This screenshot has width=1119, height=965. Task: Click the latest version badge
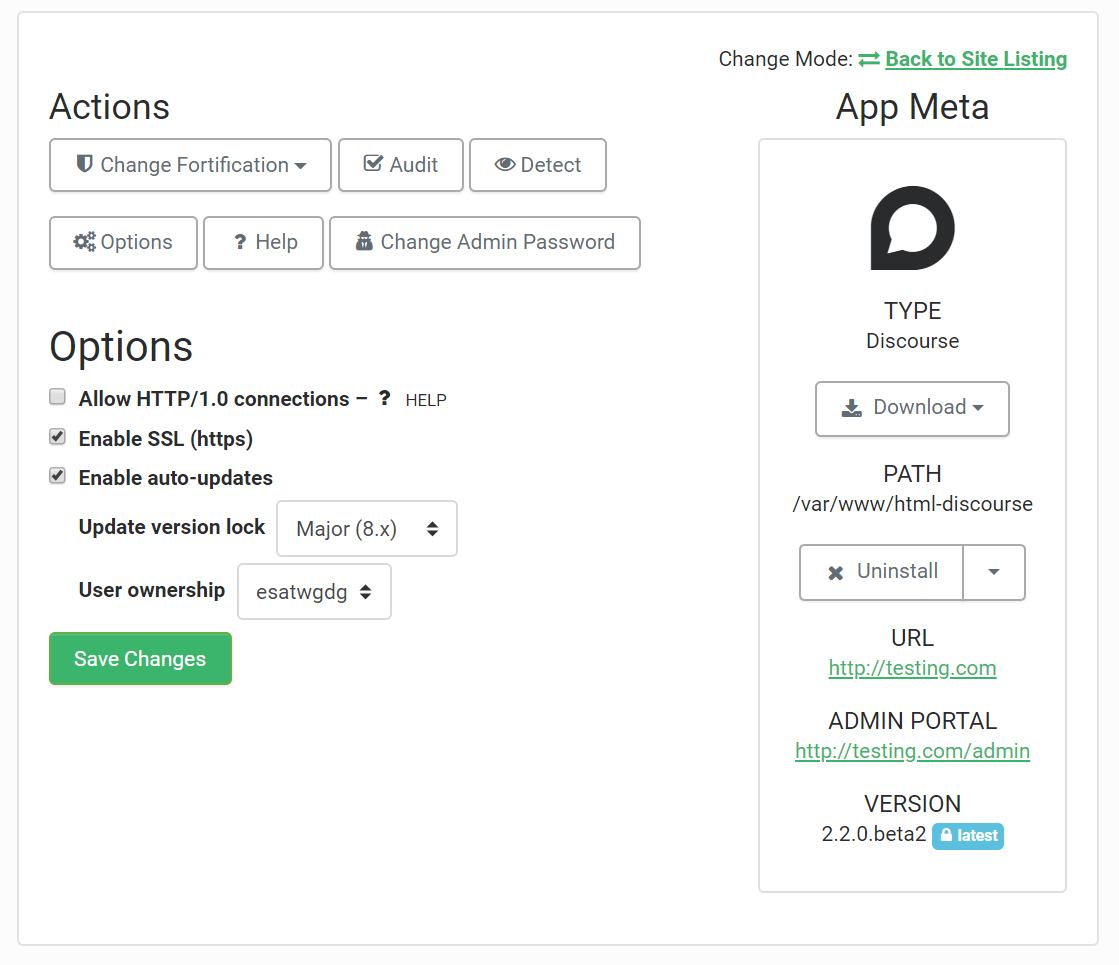pos(968,836)
